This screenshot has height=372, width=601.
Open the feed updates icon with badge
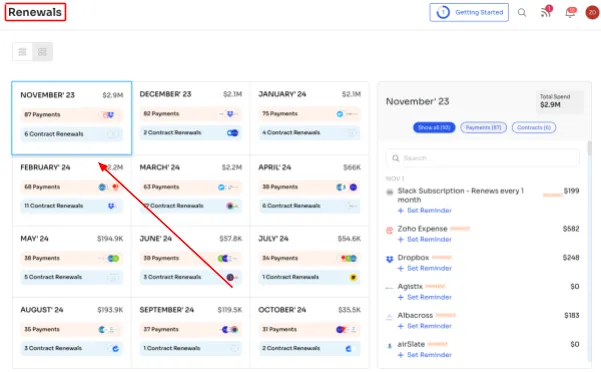pyautogui.click(x=546, y=12)
